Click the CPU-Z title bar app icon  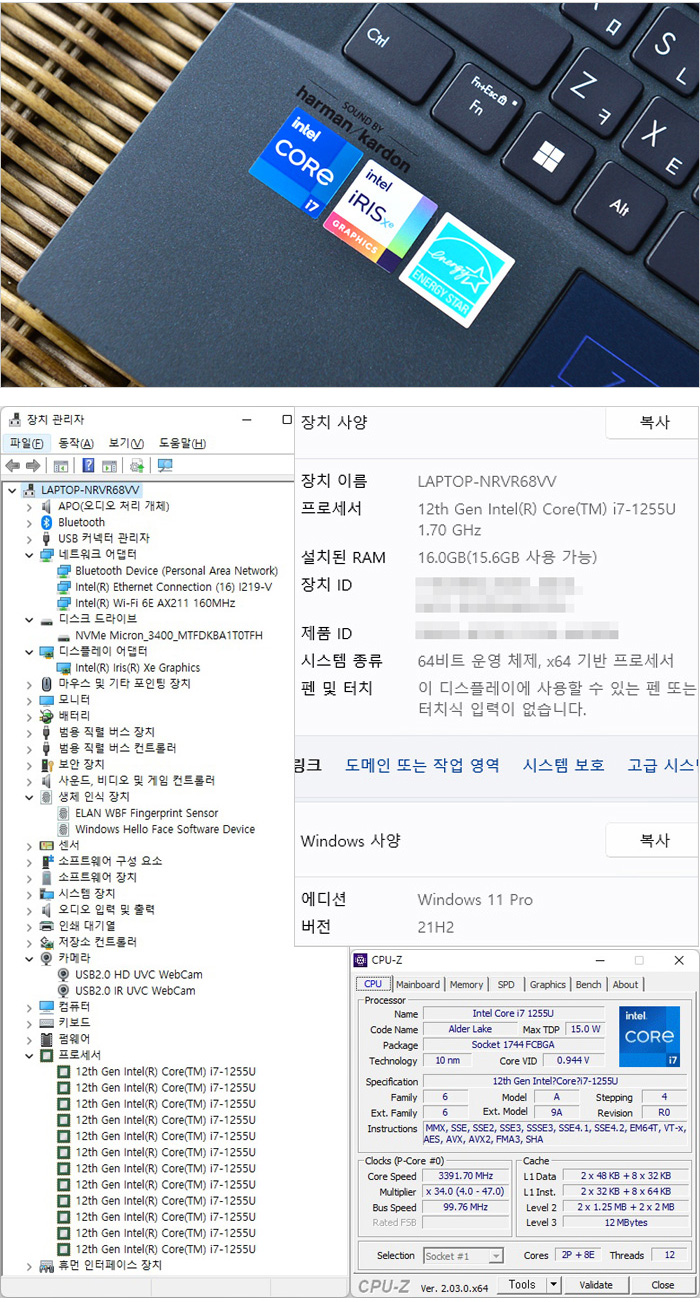[361, 960]
